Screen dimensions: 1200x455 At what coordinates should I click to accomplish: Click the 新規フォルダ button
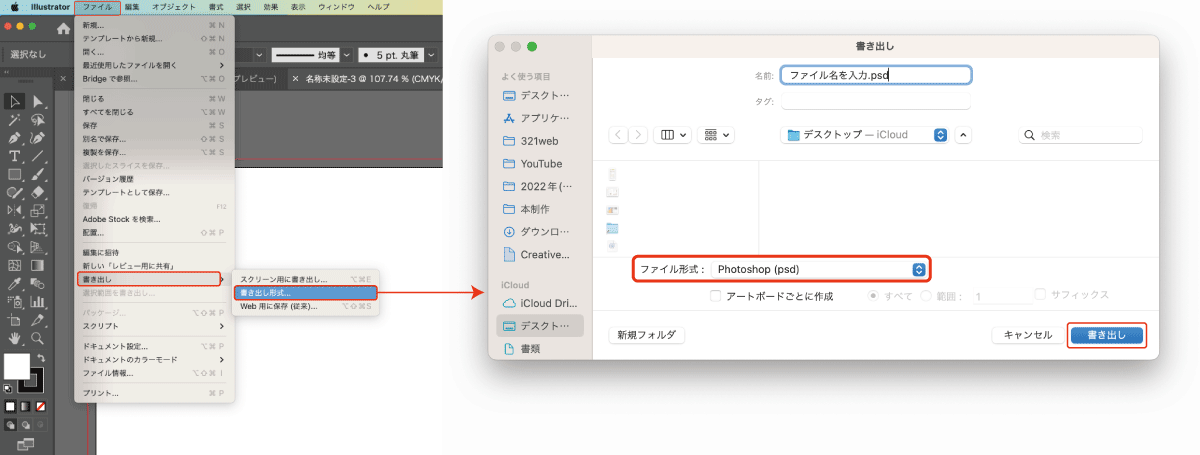647,336
